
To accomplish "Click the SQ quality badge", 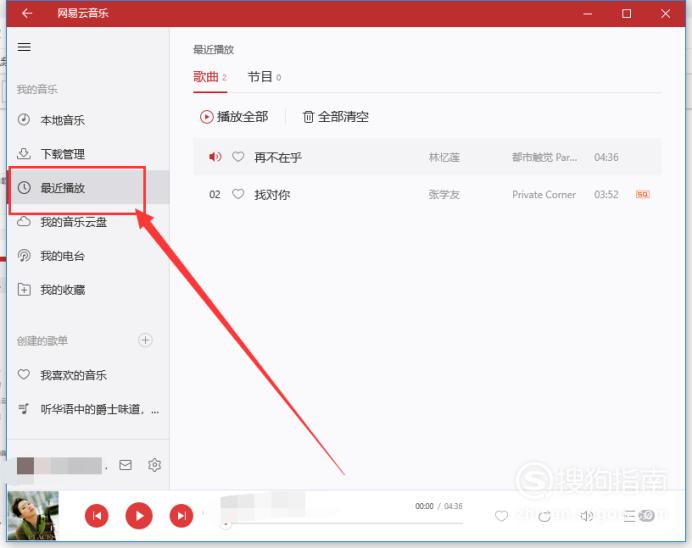I will tap(643, 195).
